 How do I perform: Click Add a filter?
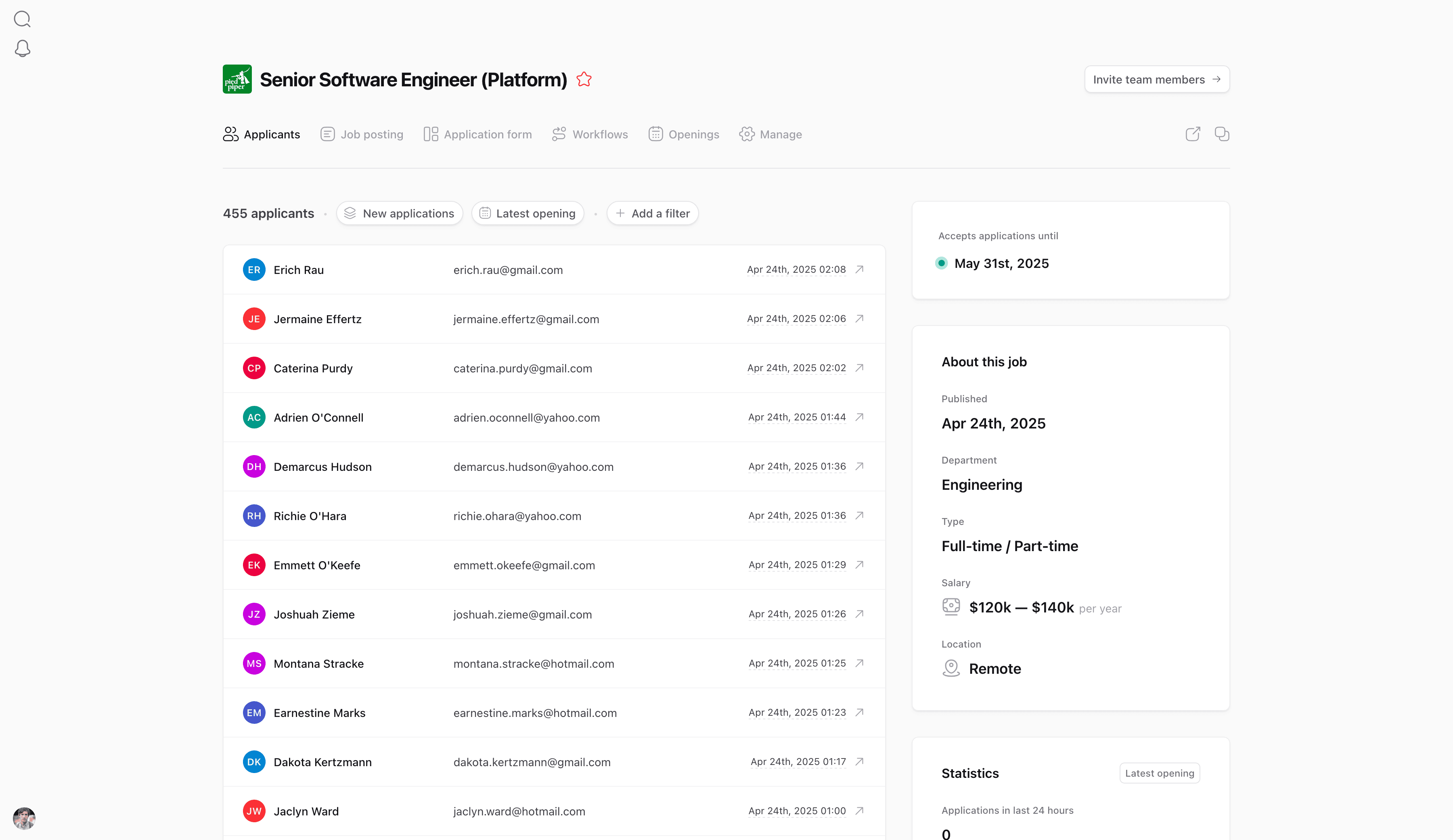652,213
